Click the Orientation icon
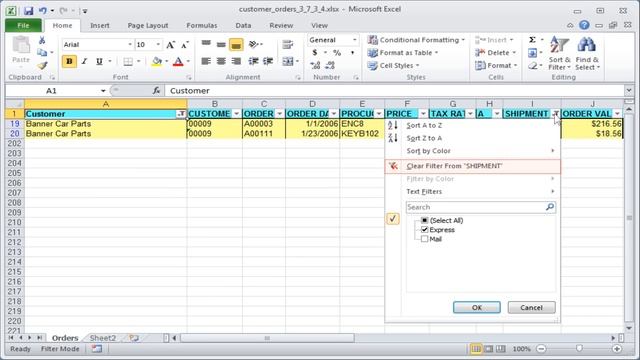 coord(253,44)
